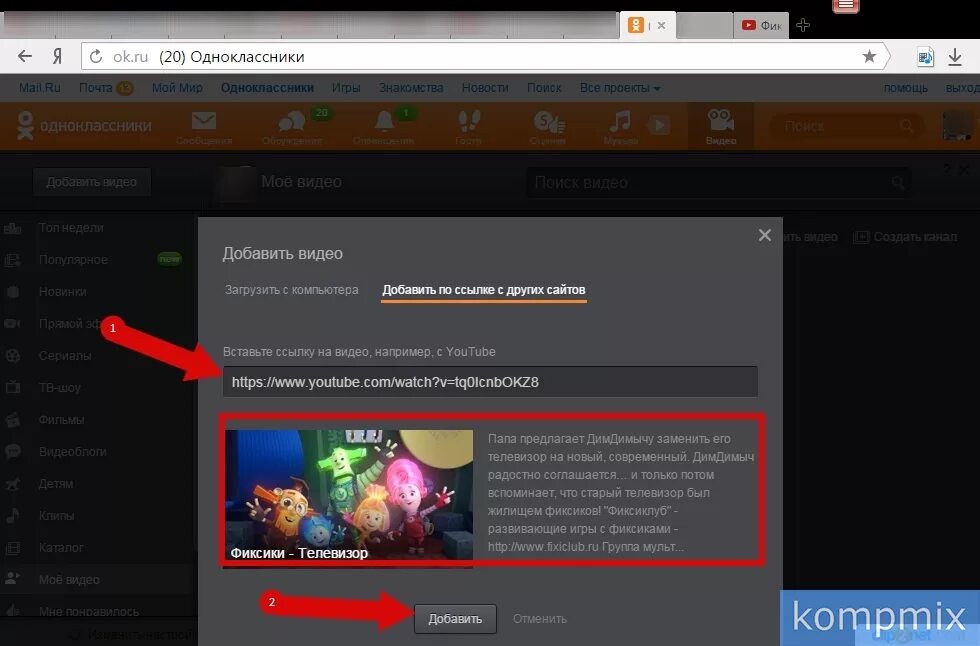Close the Odnoklassniki browser tab
Image resolution: width=980 pixels, height=646 pixels.
pyautogui.click(x=661, y=26)
